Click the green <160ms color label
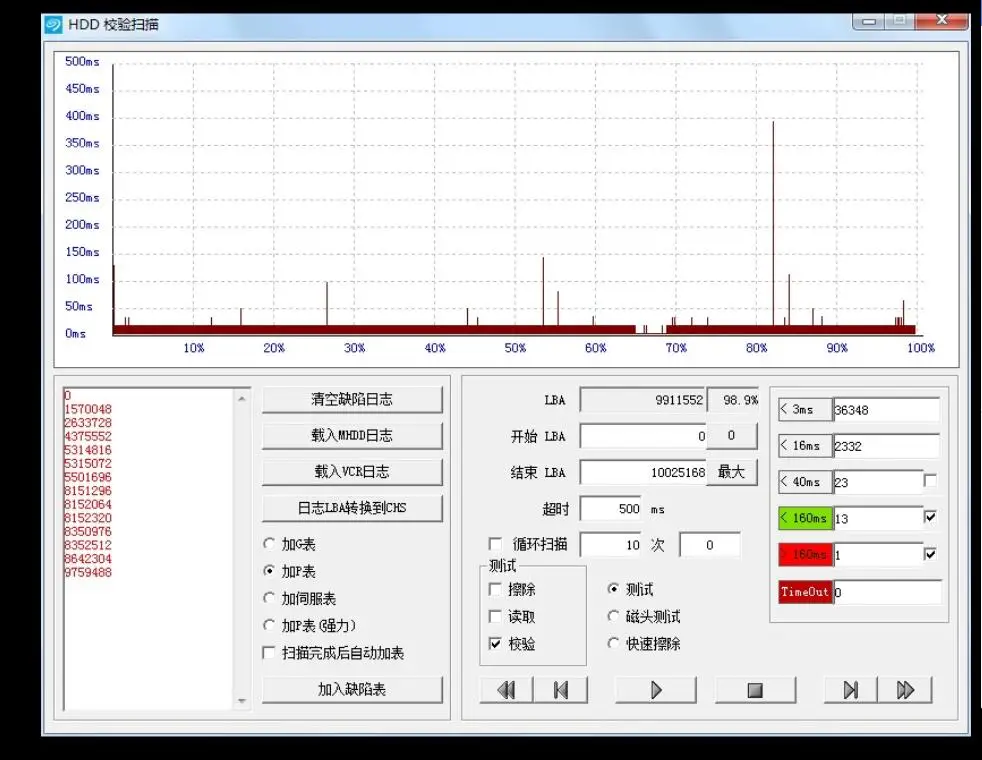The height and width of the screenshot is (760, 982). 805,518
